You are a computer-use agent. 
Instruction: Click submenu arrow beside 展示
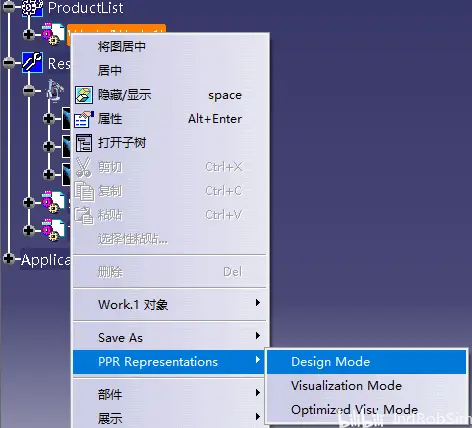[x=258, y=416]
